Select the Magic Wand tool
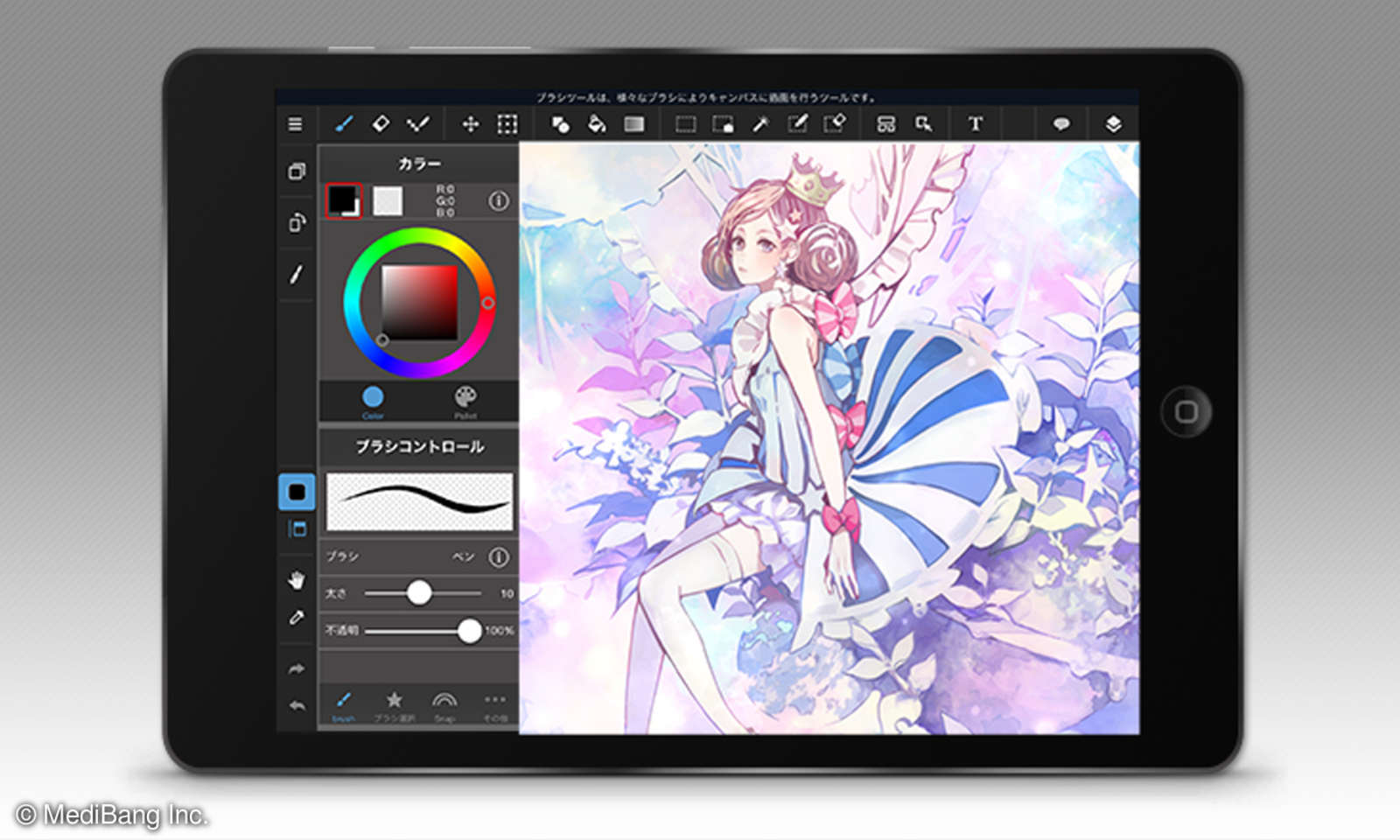The width and height of the screenshot is (1400, 840). (x=760, y=124)
